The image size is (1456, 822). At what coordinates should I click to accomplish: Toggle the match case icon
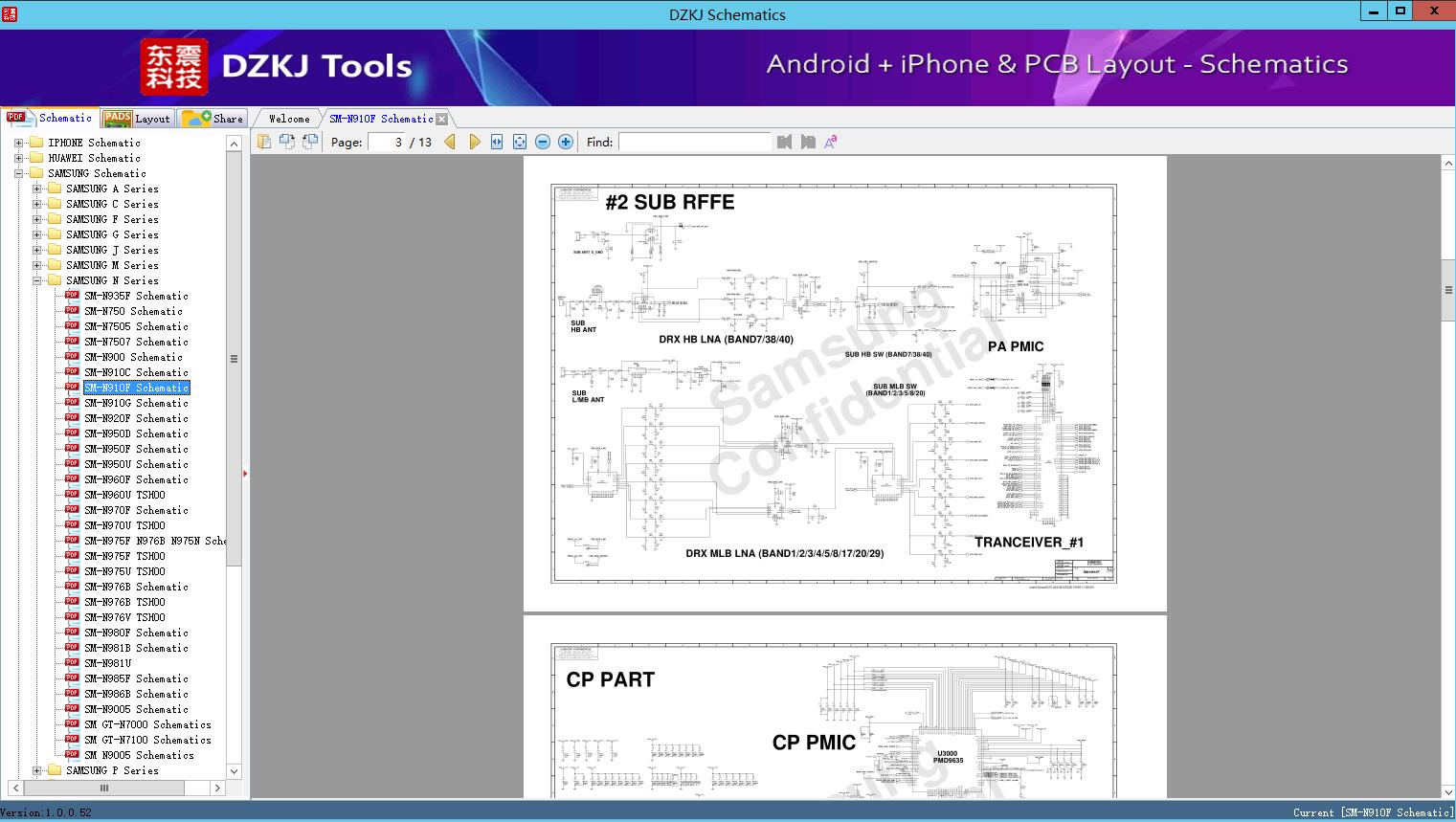(831, 142)
